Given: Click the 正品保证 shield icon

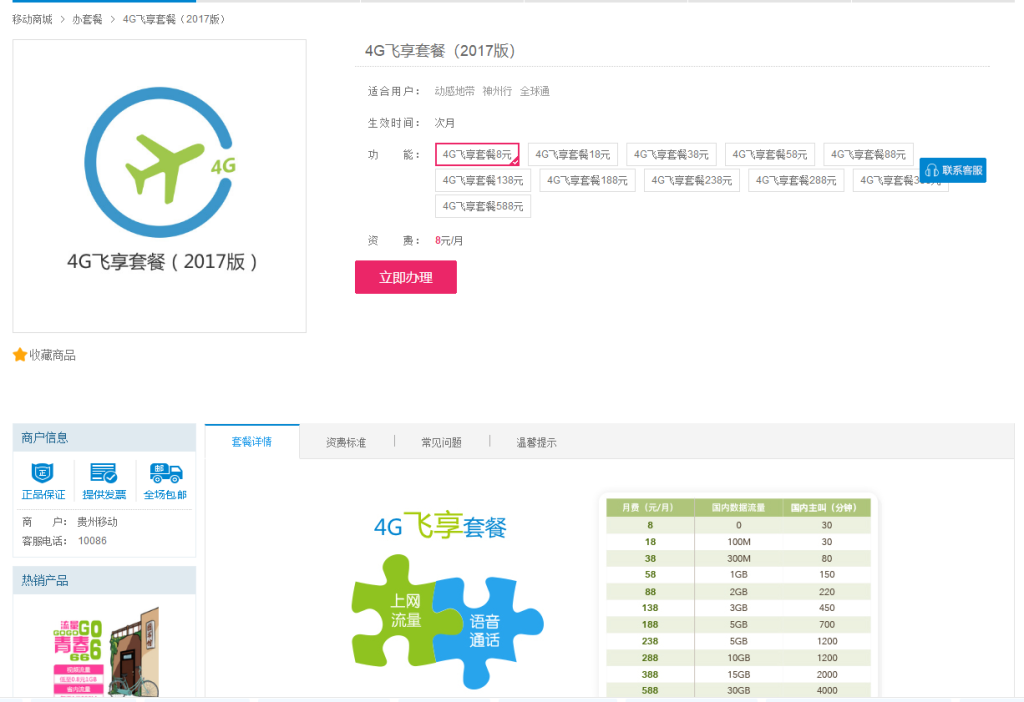Looking at the screenshot, I should coord(42,472).
